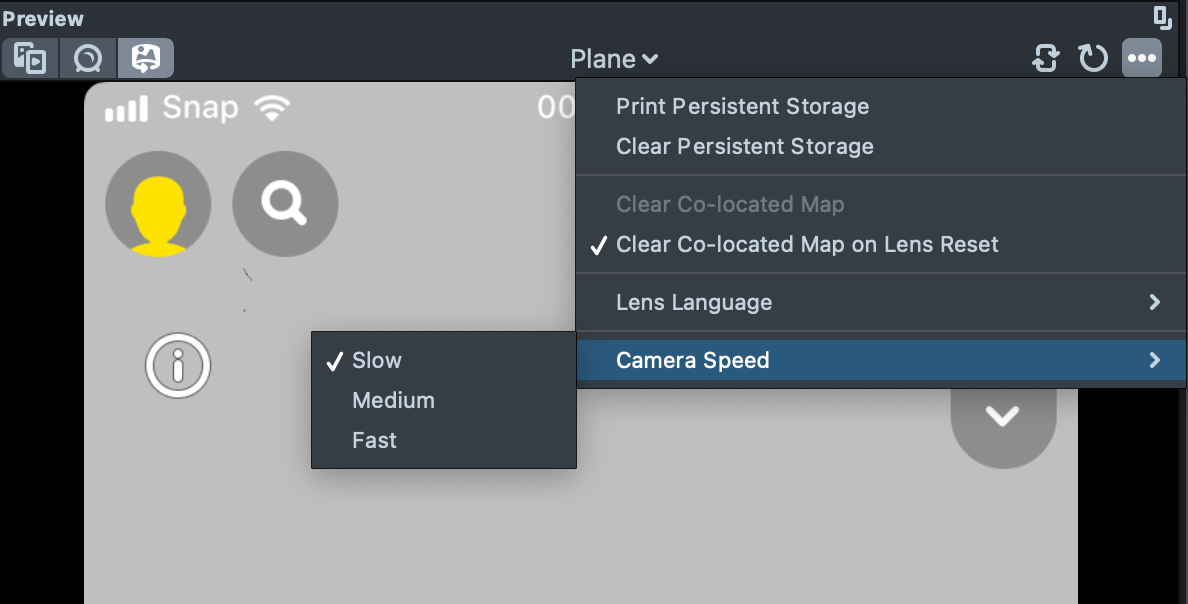Select Slow camera speed option
The height and width of the screenshot is (604, 1188).
[x=377, y=360]
